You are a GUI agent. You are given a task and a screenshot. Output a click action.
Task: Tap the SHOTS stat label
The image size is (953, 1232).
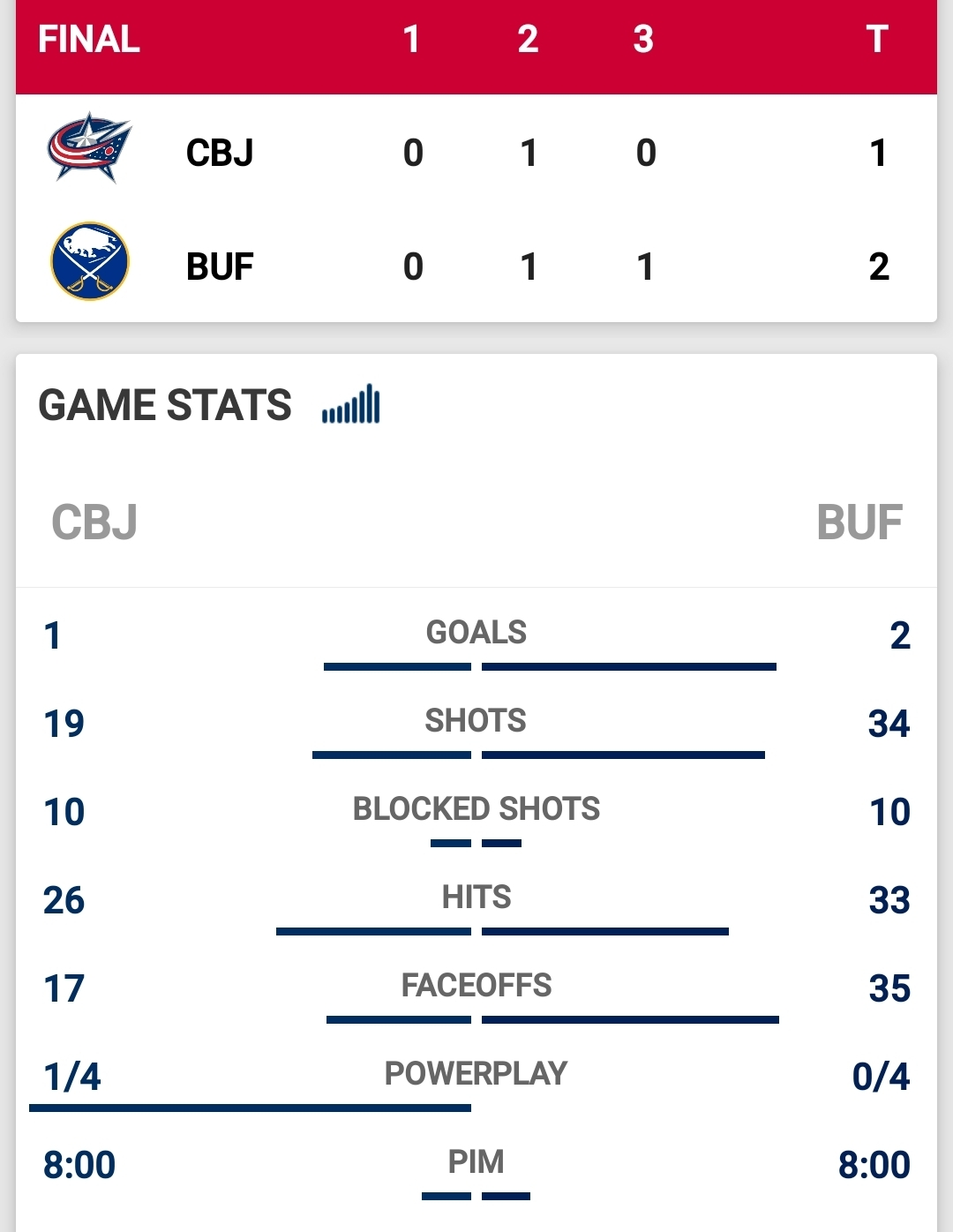coord(476,721)
